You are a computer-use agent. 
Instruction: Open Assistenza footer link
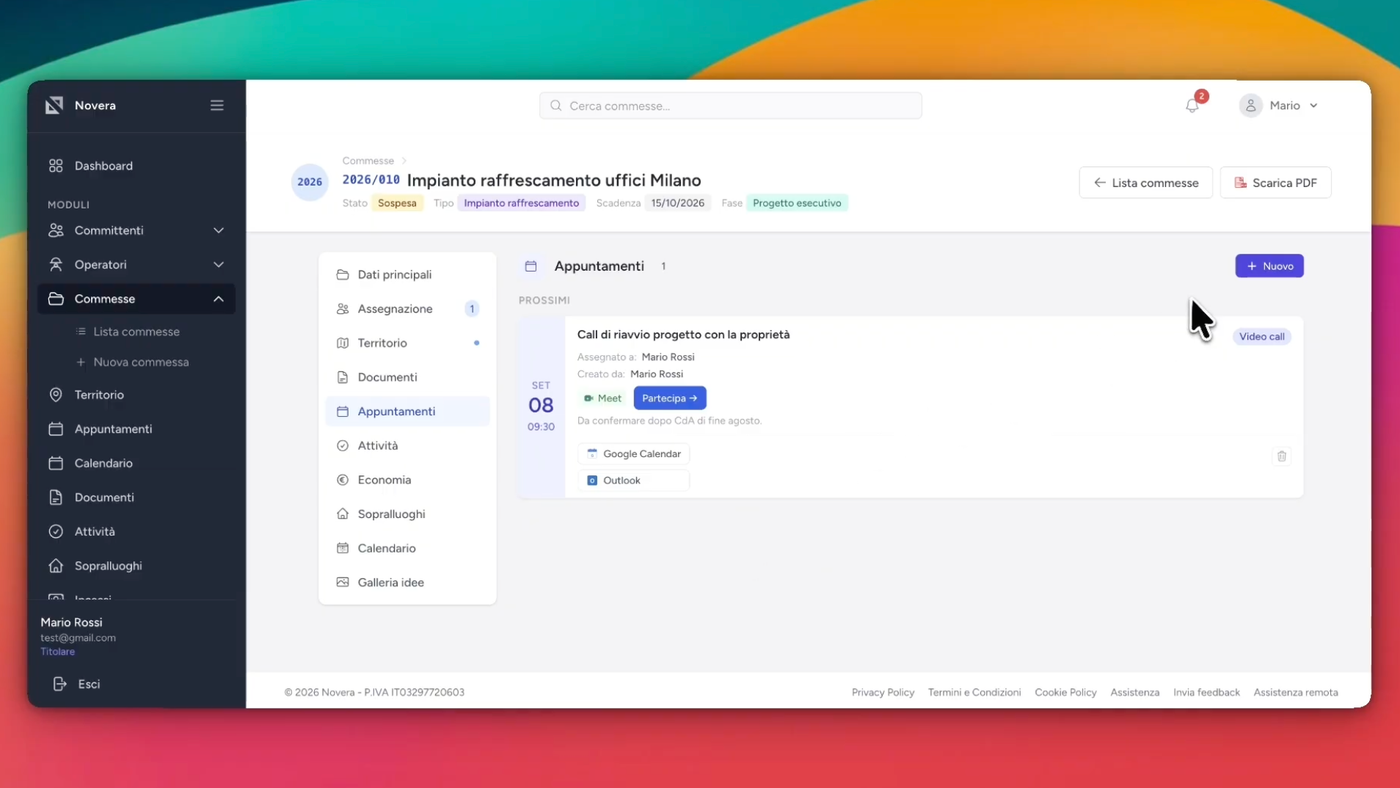pos(1135,692)
